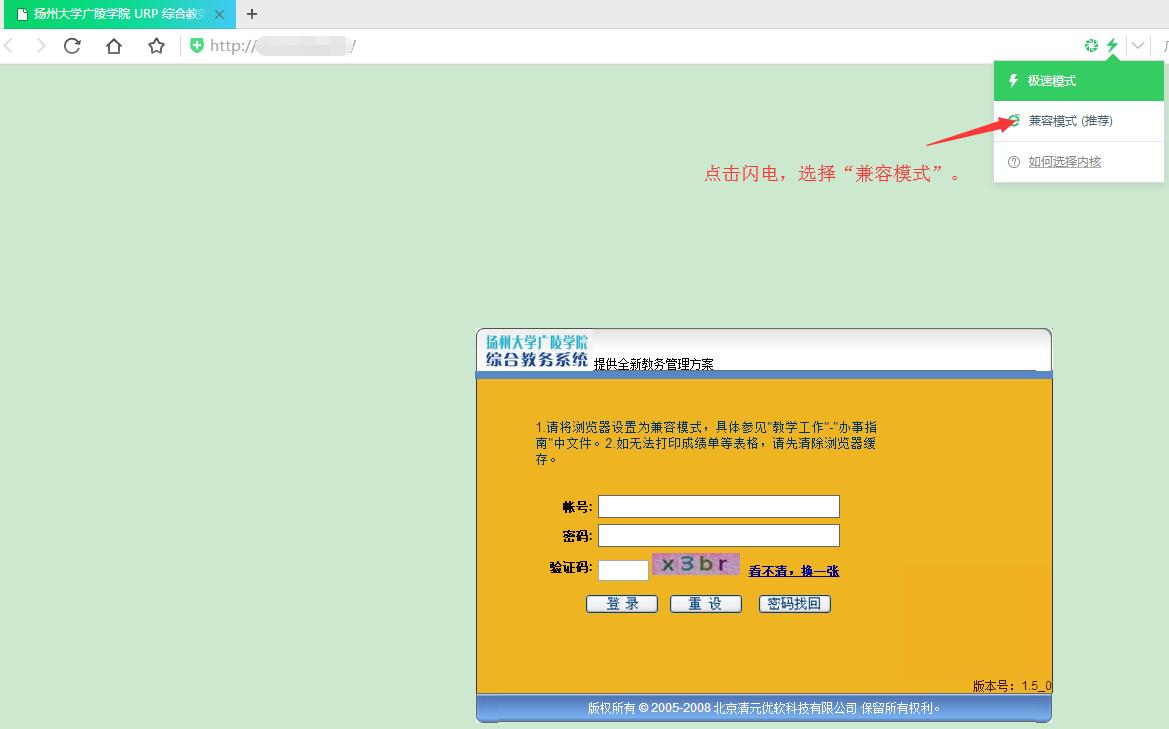Click the 帐号 account input field
This screenshot has height=729, width=1169.
tap(718, 507)
